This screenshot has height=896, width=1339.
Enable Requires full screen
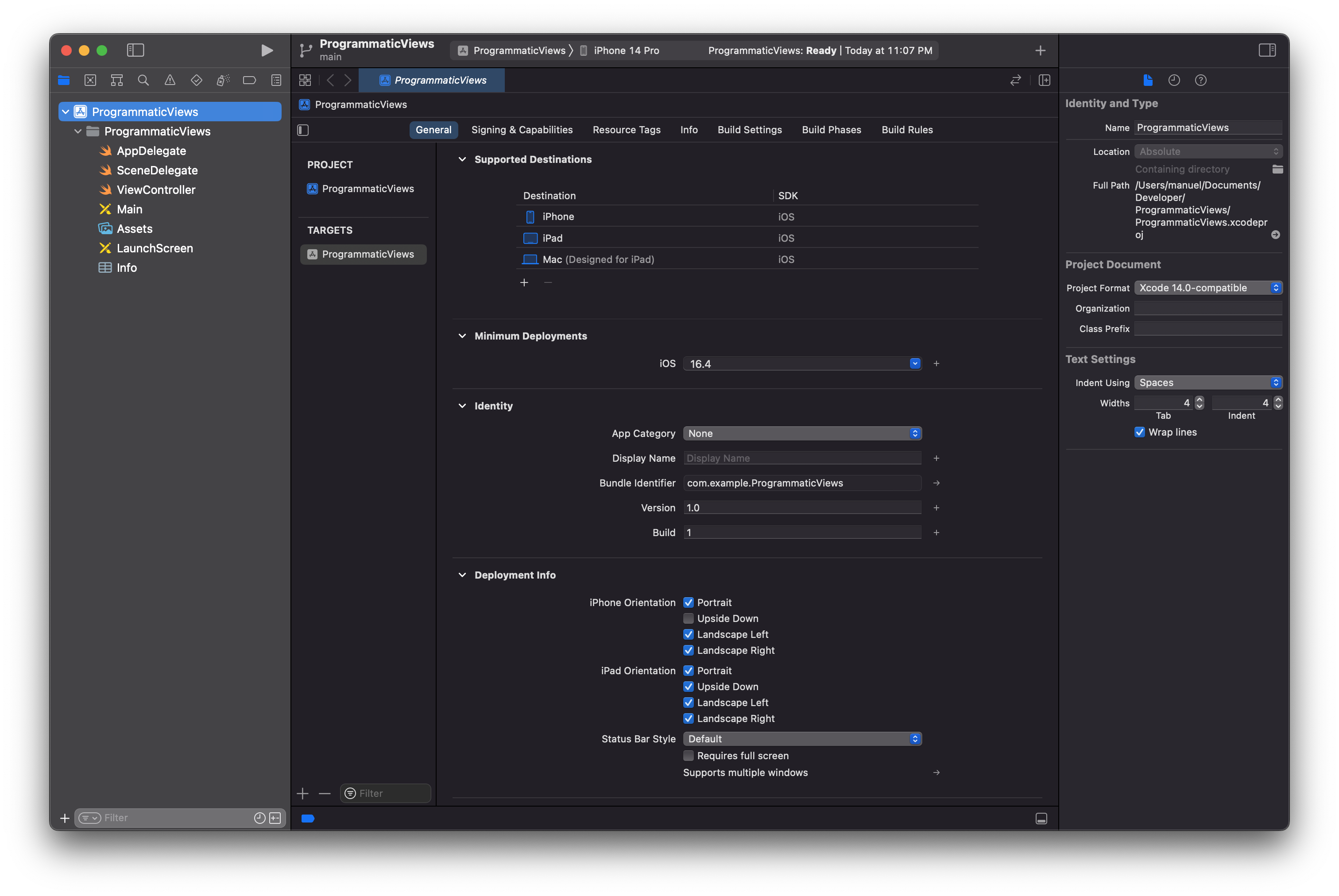point(689,755)
